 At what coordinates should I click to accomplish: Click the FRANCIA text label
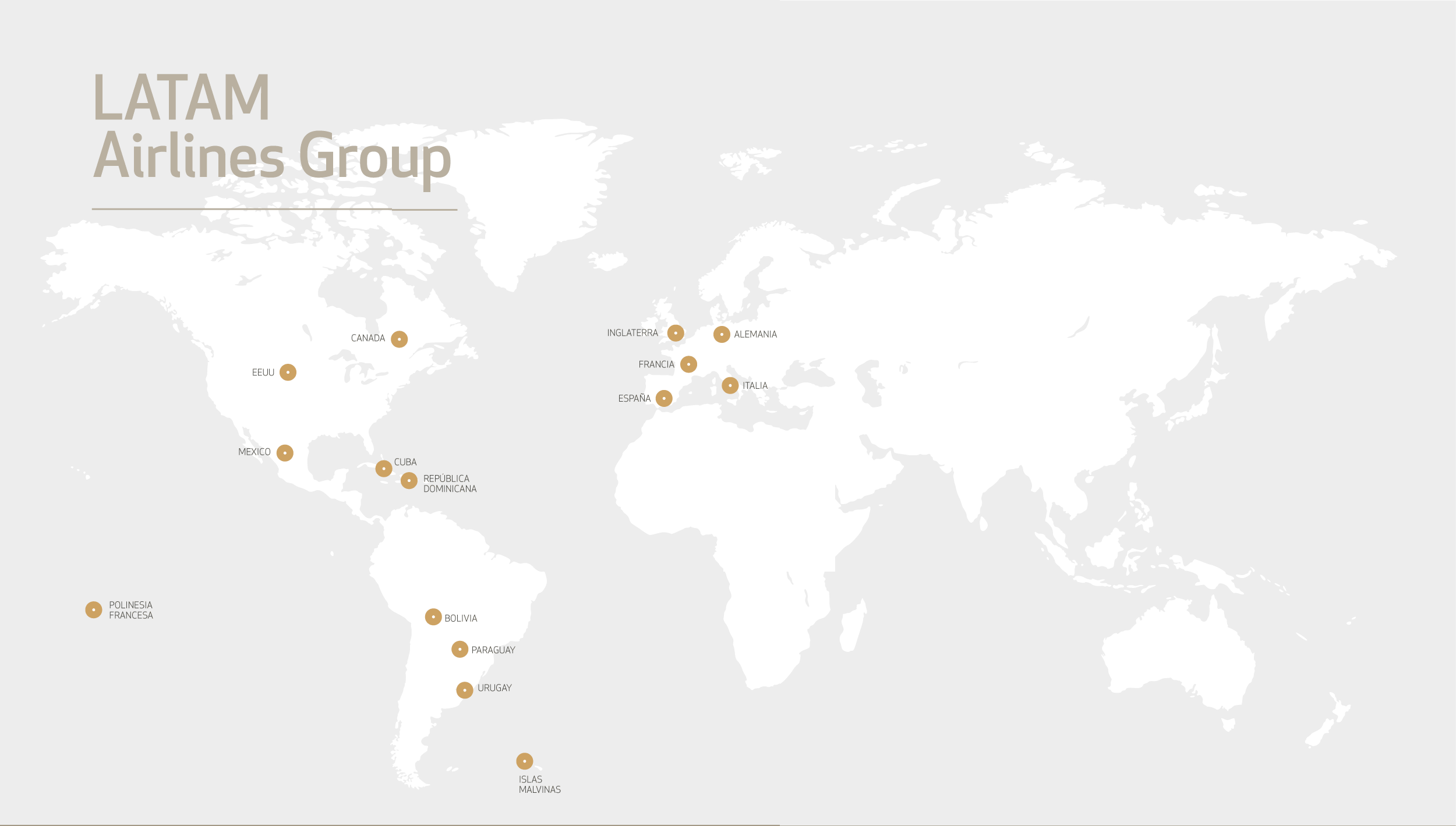656,364
